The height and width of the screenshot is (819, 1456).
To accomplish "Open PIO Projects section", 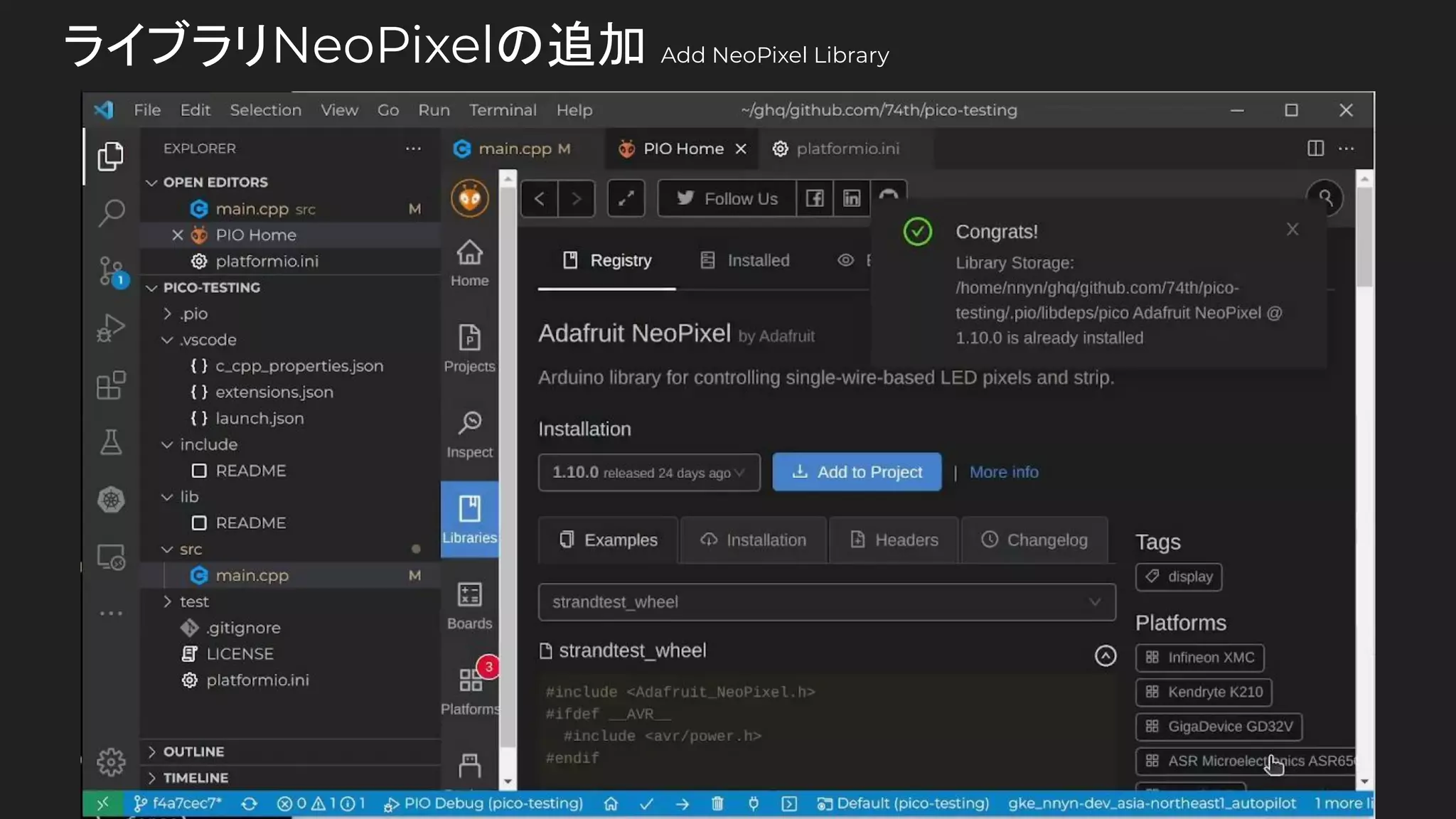I will (469, 348).
